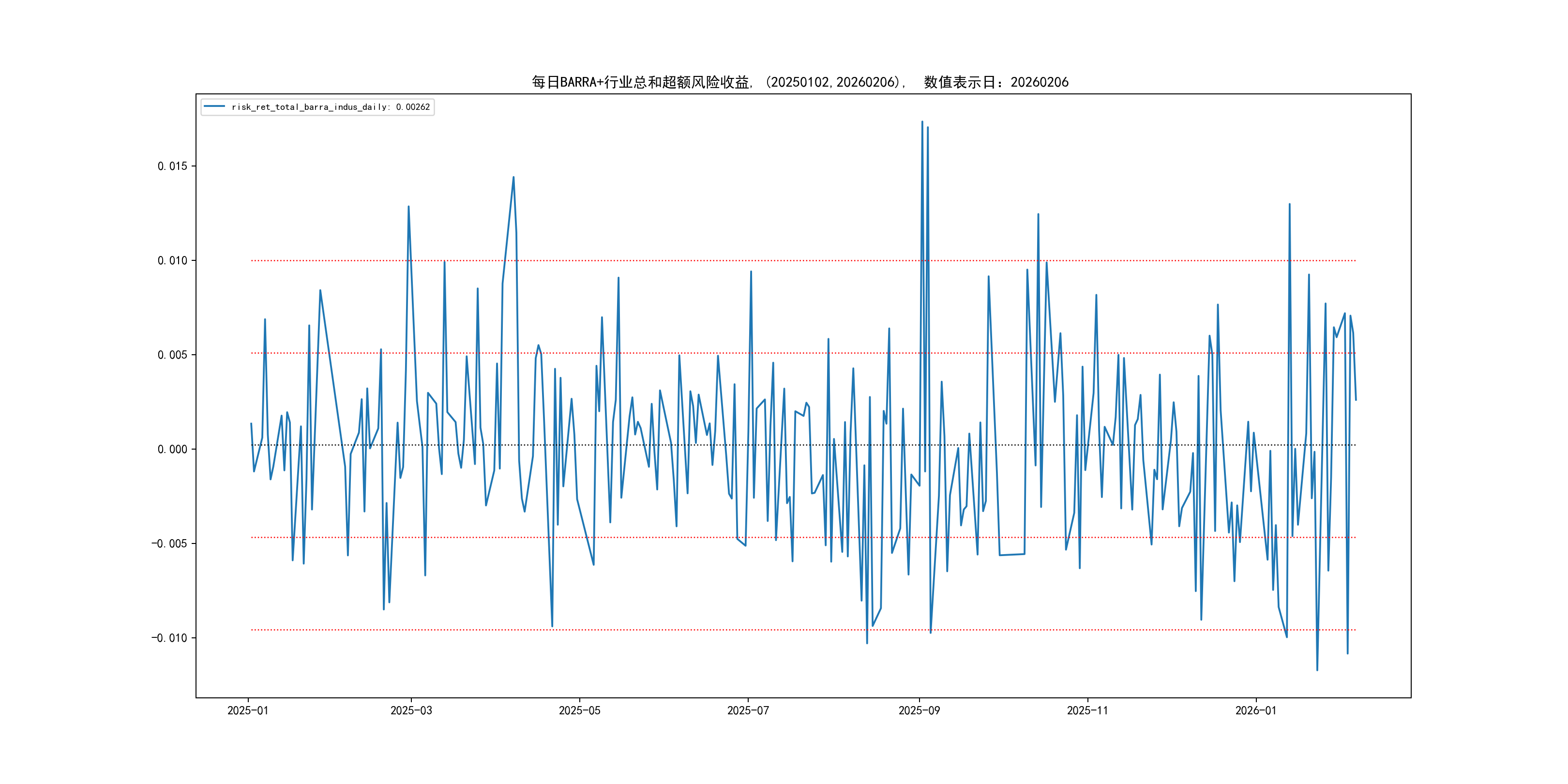Click the 2025-11 x-axis tick label
This screenshot has width=1568, height=784.
click(x=1087, y=710)
